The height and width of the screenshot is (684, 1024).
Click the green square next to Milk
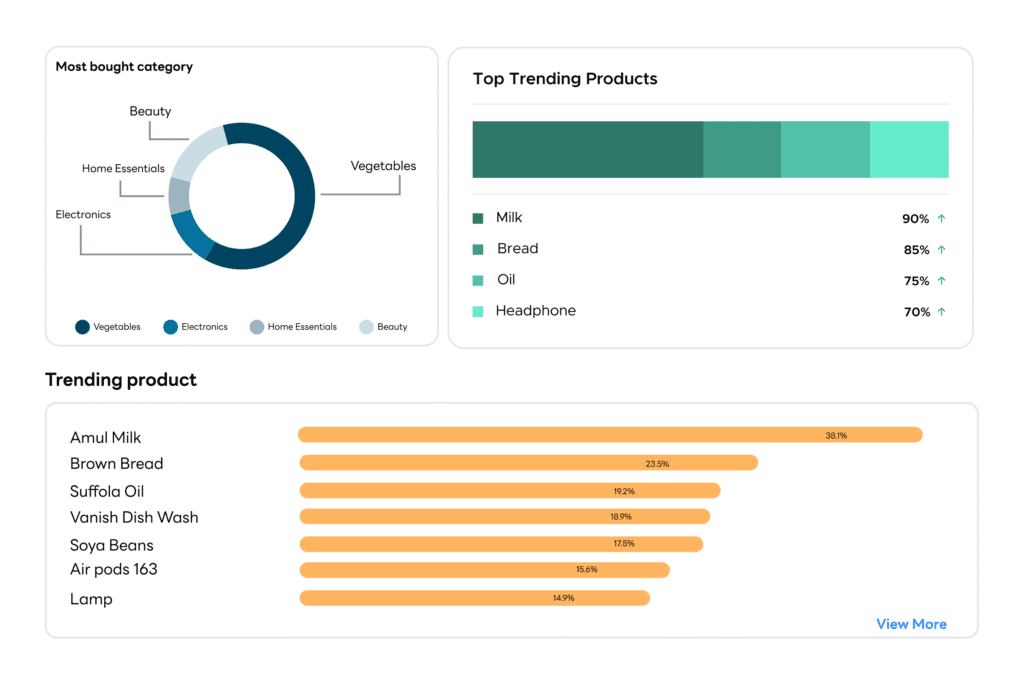(479, 218)
